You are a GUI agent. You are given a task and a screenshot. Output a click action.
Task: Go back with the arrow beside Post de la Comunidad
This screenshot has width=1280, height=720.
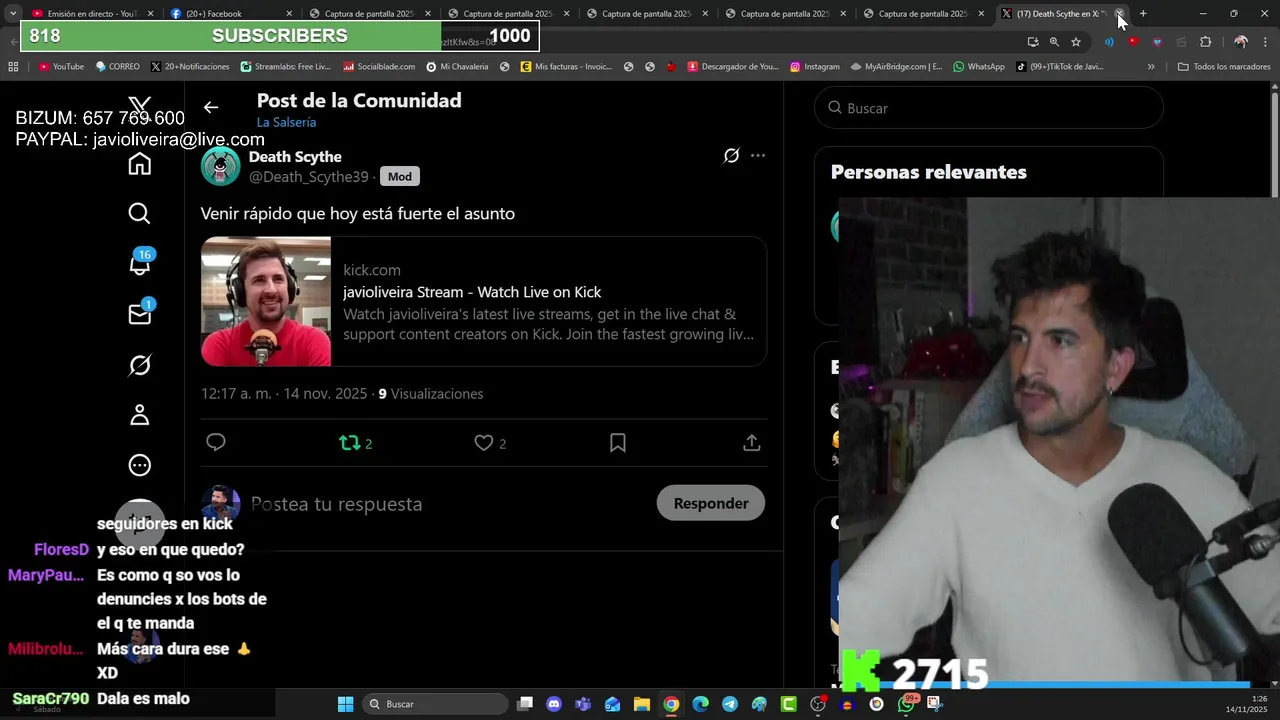pyautogui.click(x=210, y=107)
